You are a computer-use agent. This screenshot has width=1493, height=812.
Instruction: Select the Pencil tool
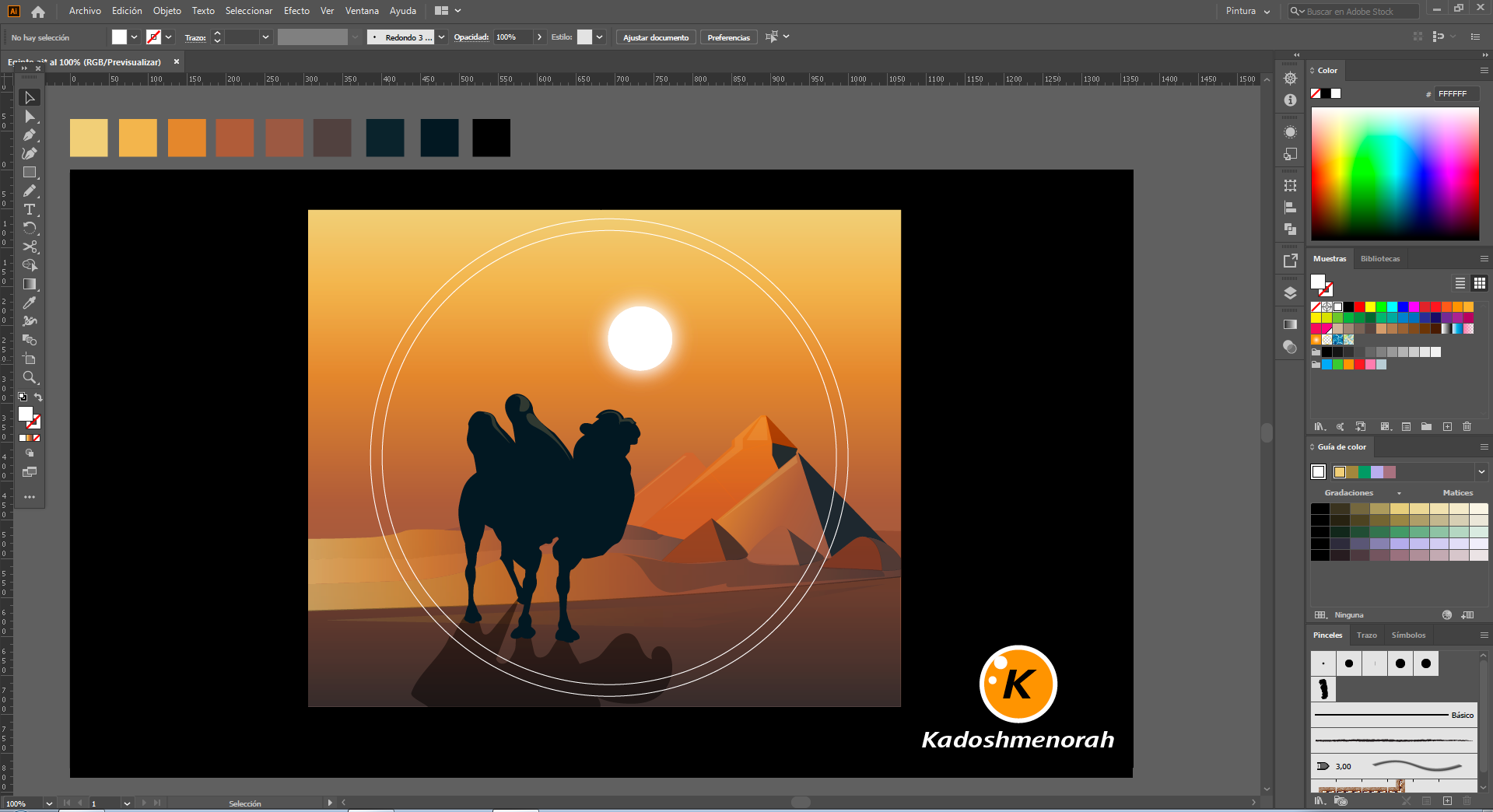coord(30,191)
